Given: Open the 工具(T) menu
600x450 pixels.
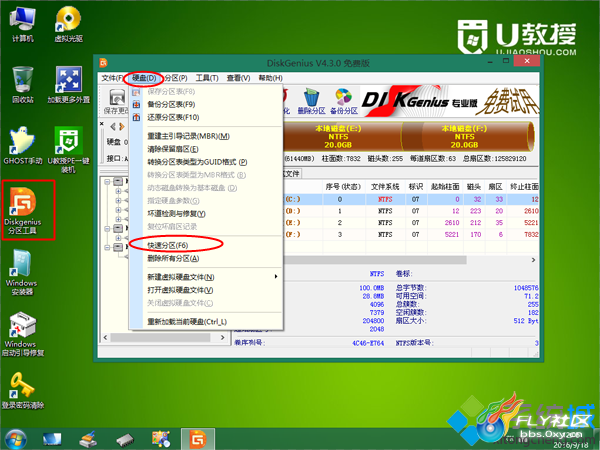Looking at the screenshot, I should click(207, 78).
